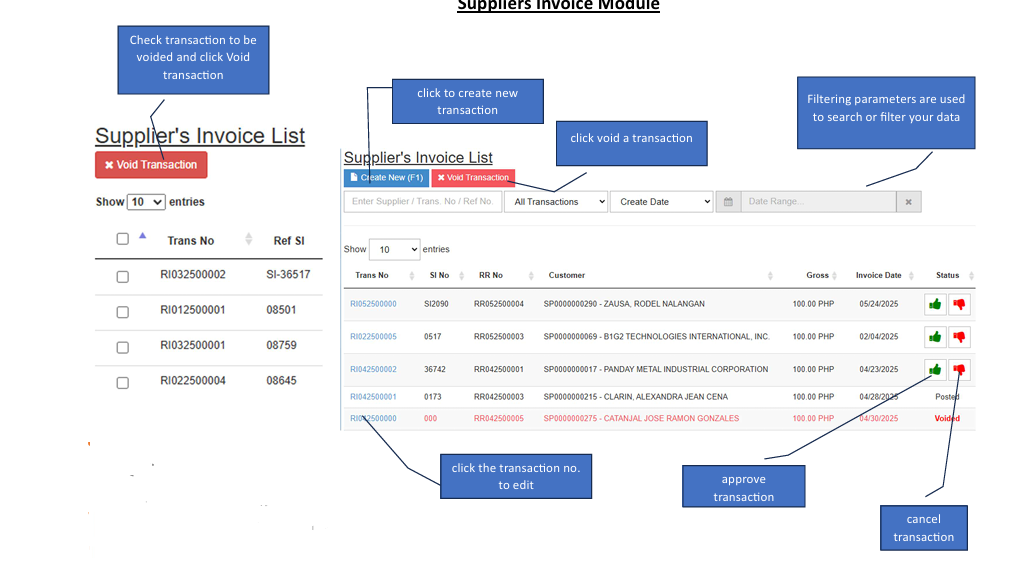Open the All Transactions dropdown
The image size is (1034, 572).
click(556, 202)
